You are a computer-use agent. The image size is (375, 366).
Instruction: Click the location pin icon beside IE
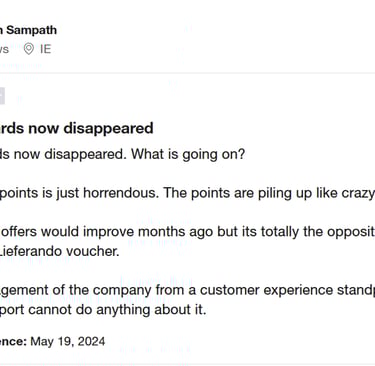(x=29, y=49)
